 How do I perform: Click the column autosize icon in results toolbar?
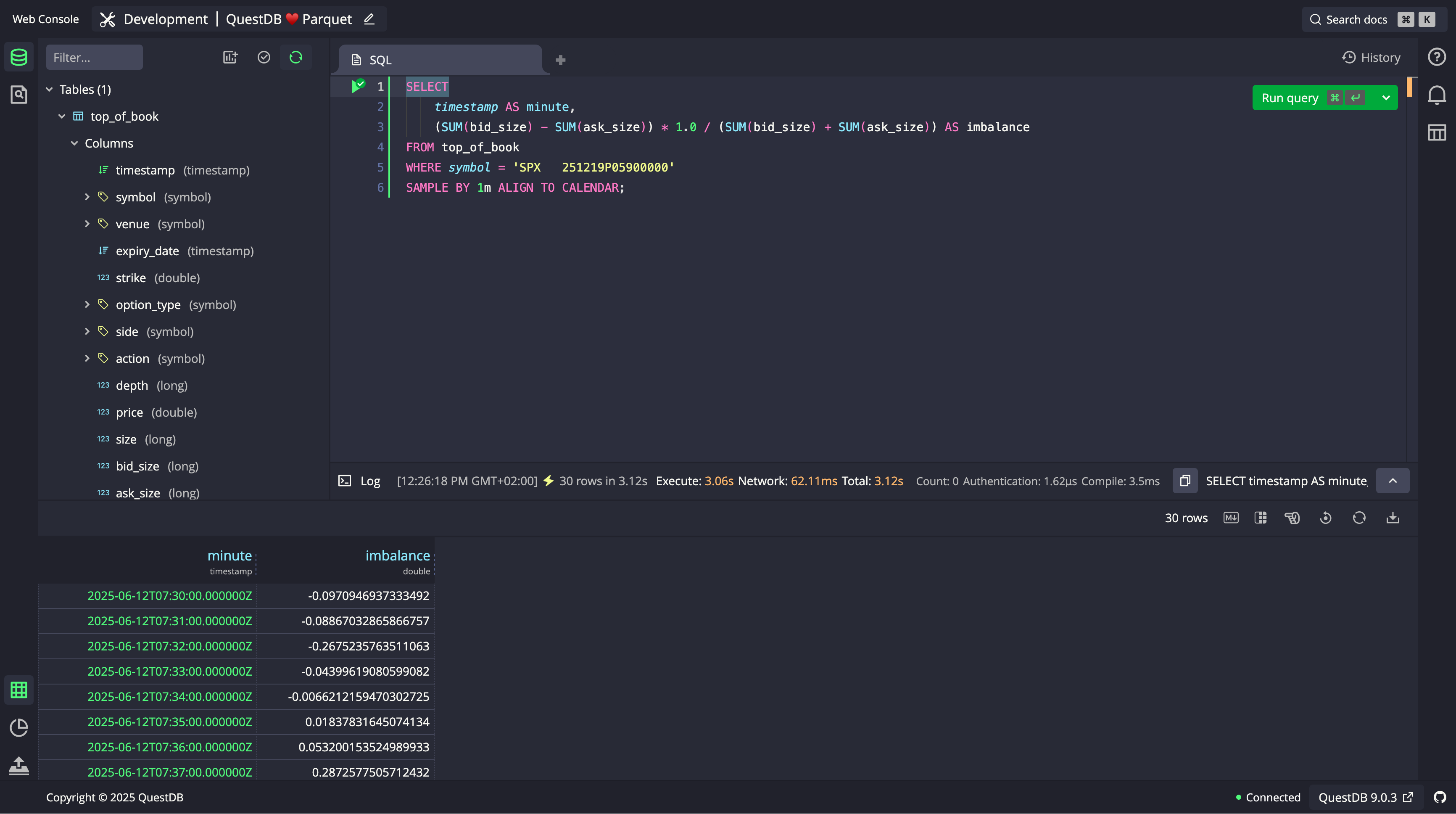(1292, 518)
